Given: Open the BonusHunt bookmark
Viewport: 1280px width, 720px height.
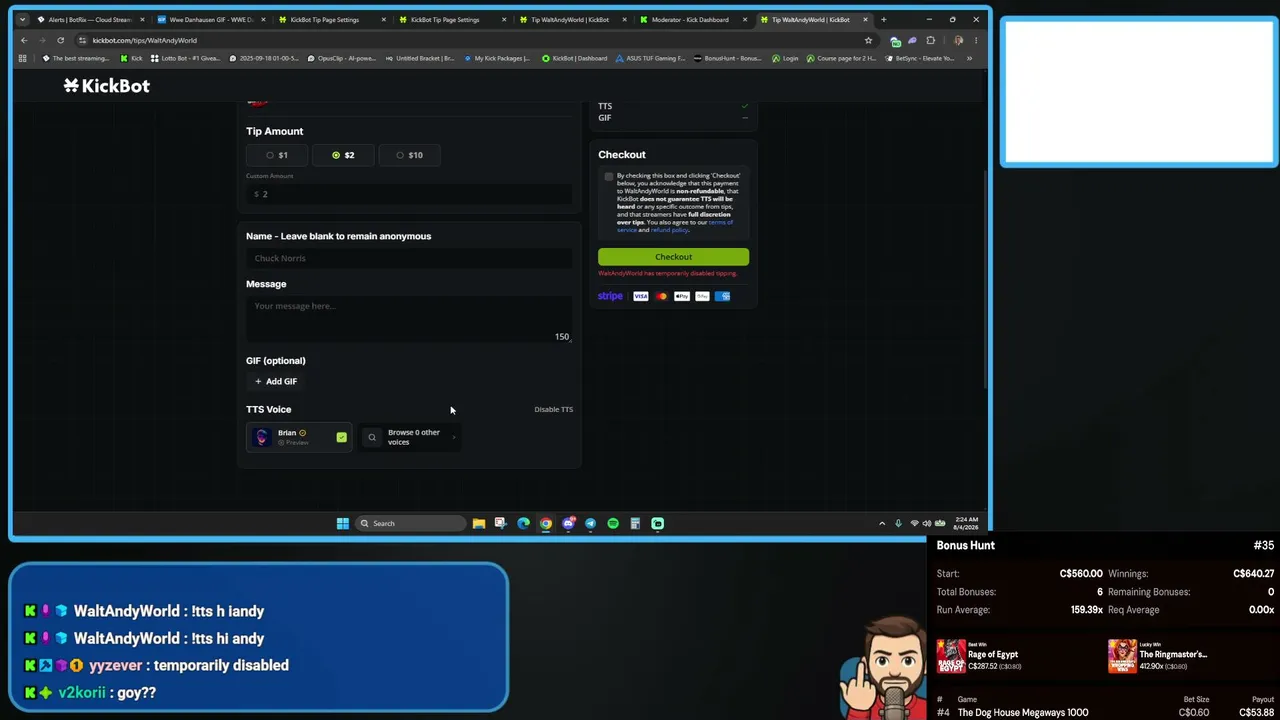Looking at the screenshot, I should tap(728, 58).
